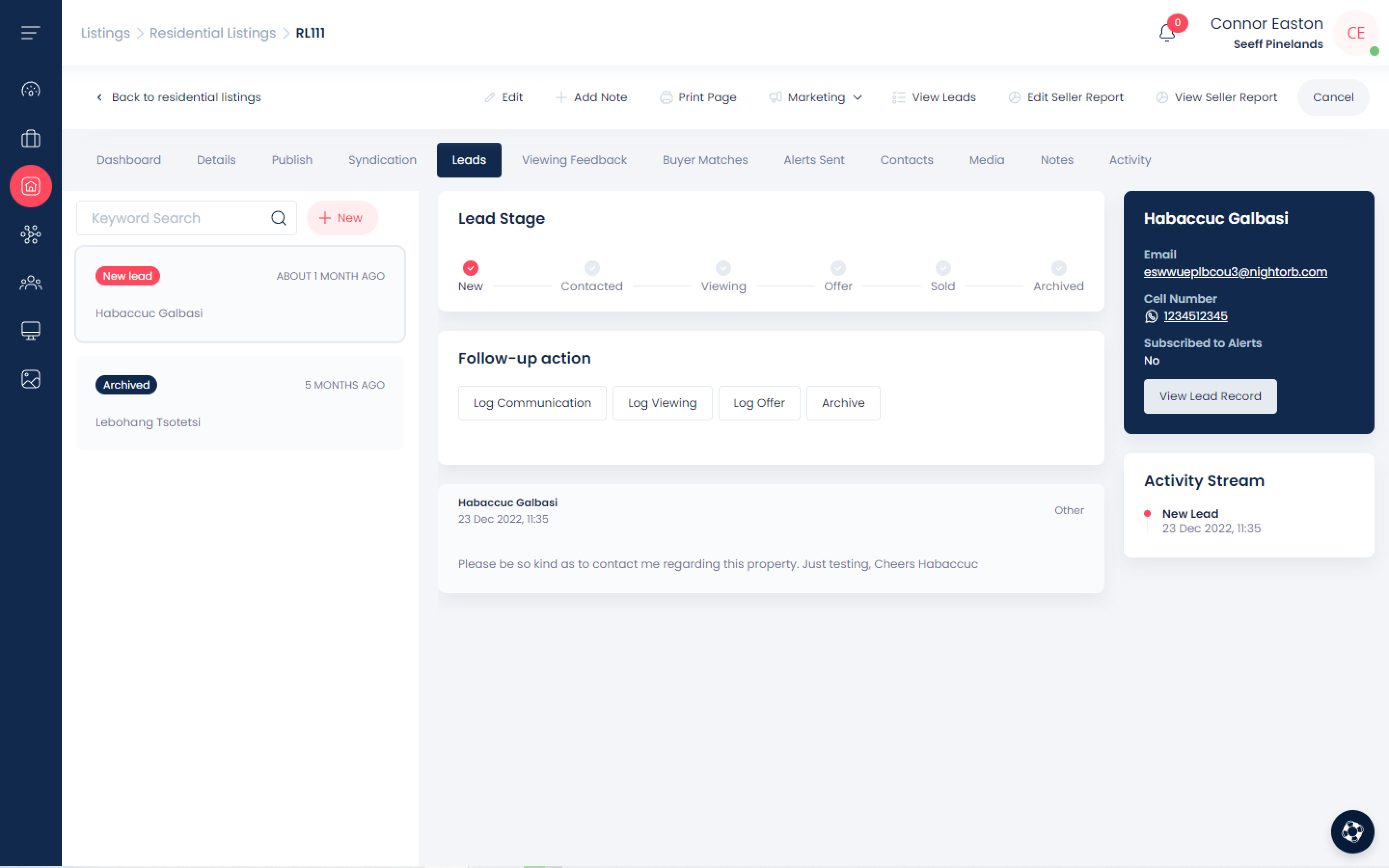The width and height of the screenshot is (1389, 868).
Task: Select the Sold lead stage marker
Action: click(942, 268)
